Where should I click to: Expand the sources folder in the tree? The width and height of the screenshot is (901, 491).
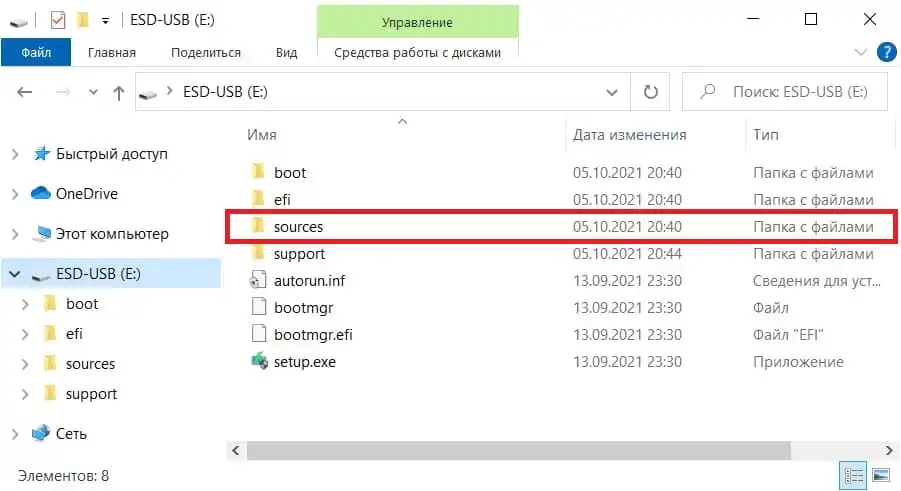(25, 364)
